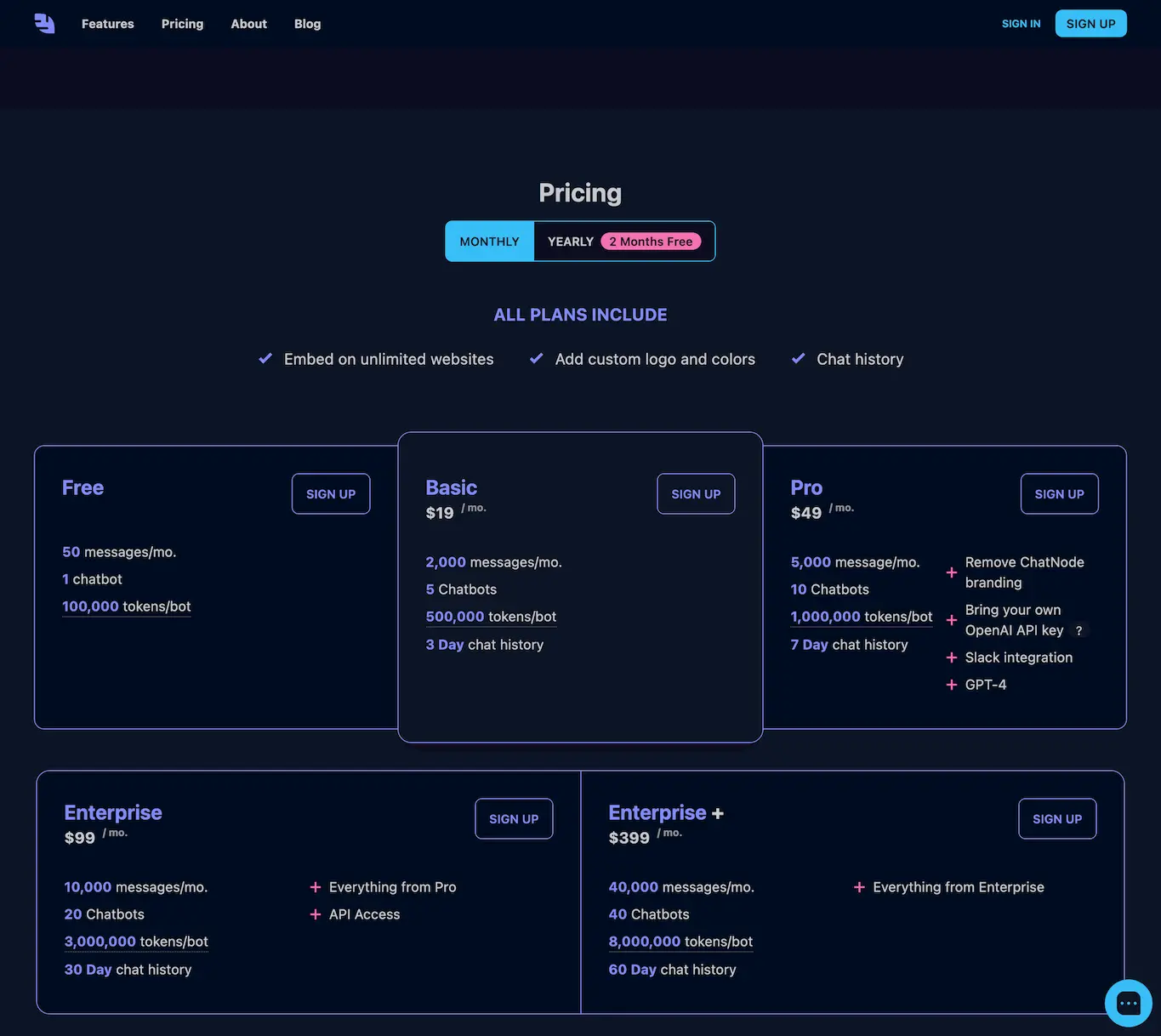Click the checkmark beside Chat history
Viewport: 1161px width, 1036px height.
coord(798,358)
